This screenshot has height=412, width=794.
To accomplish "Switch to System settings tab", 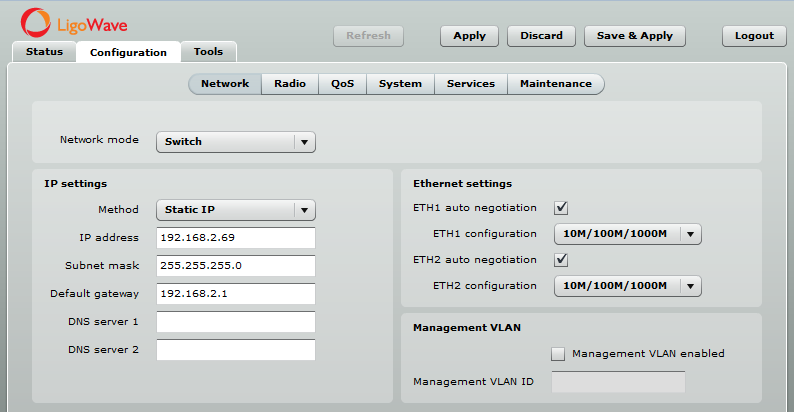I will tap(400, 84).
